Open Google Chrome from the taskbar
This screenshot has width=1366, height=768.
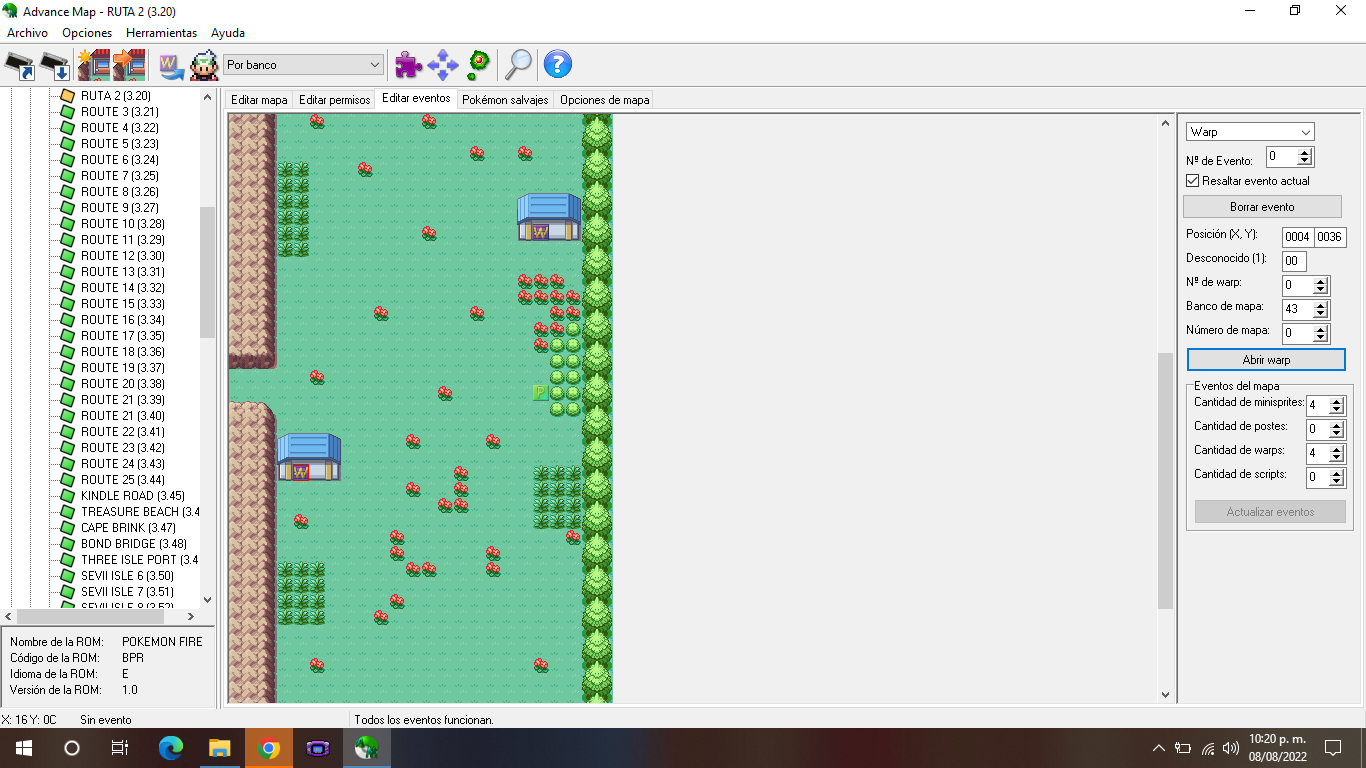click(268, 748)
